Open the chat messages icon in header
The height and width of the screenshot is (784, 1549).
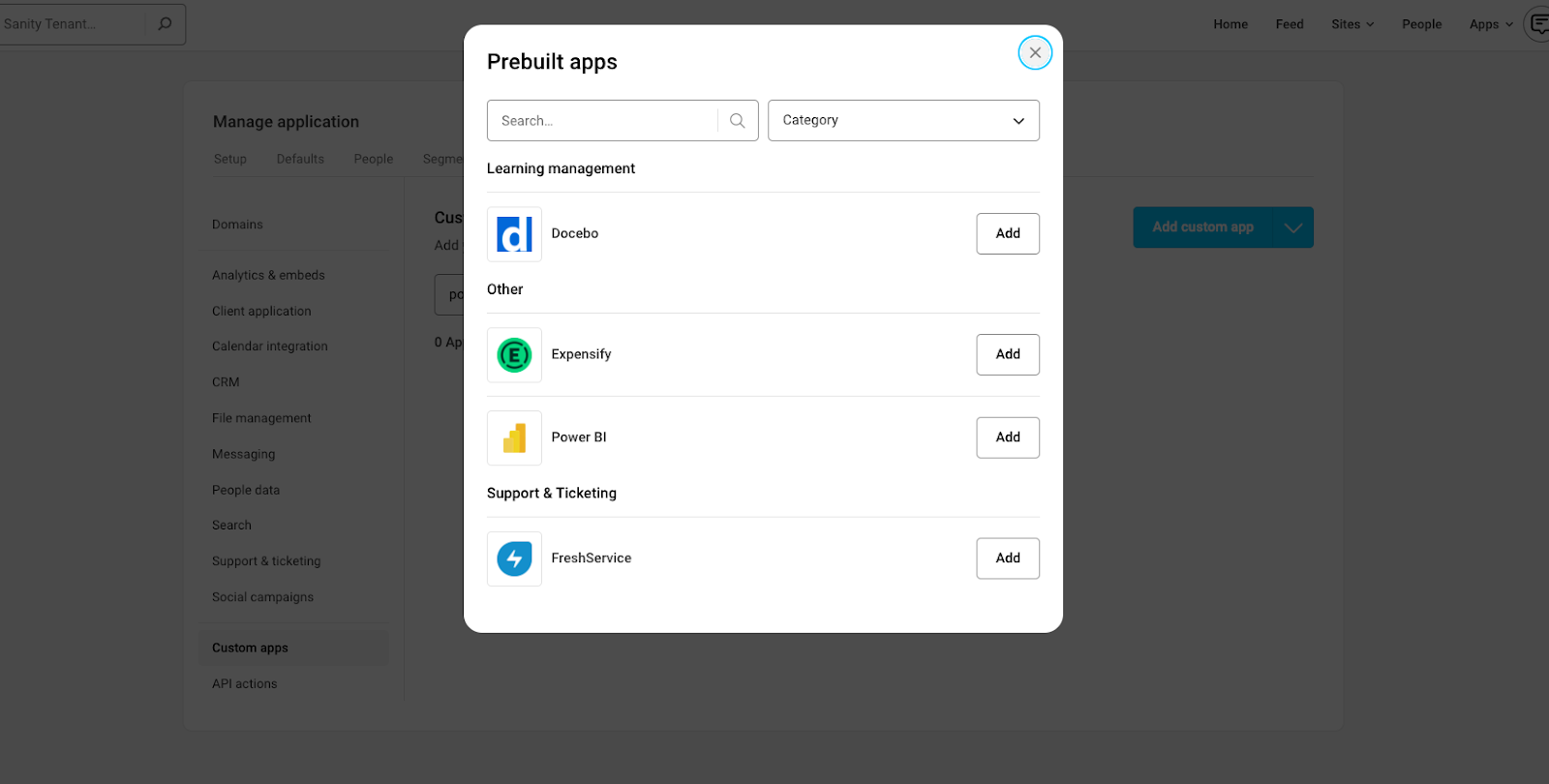(x=1538, y=24)
